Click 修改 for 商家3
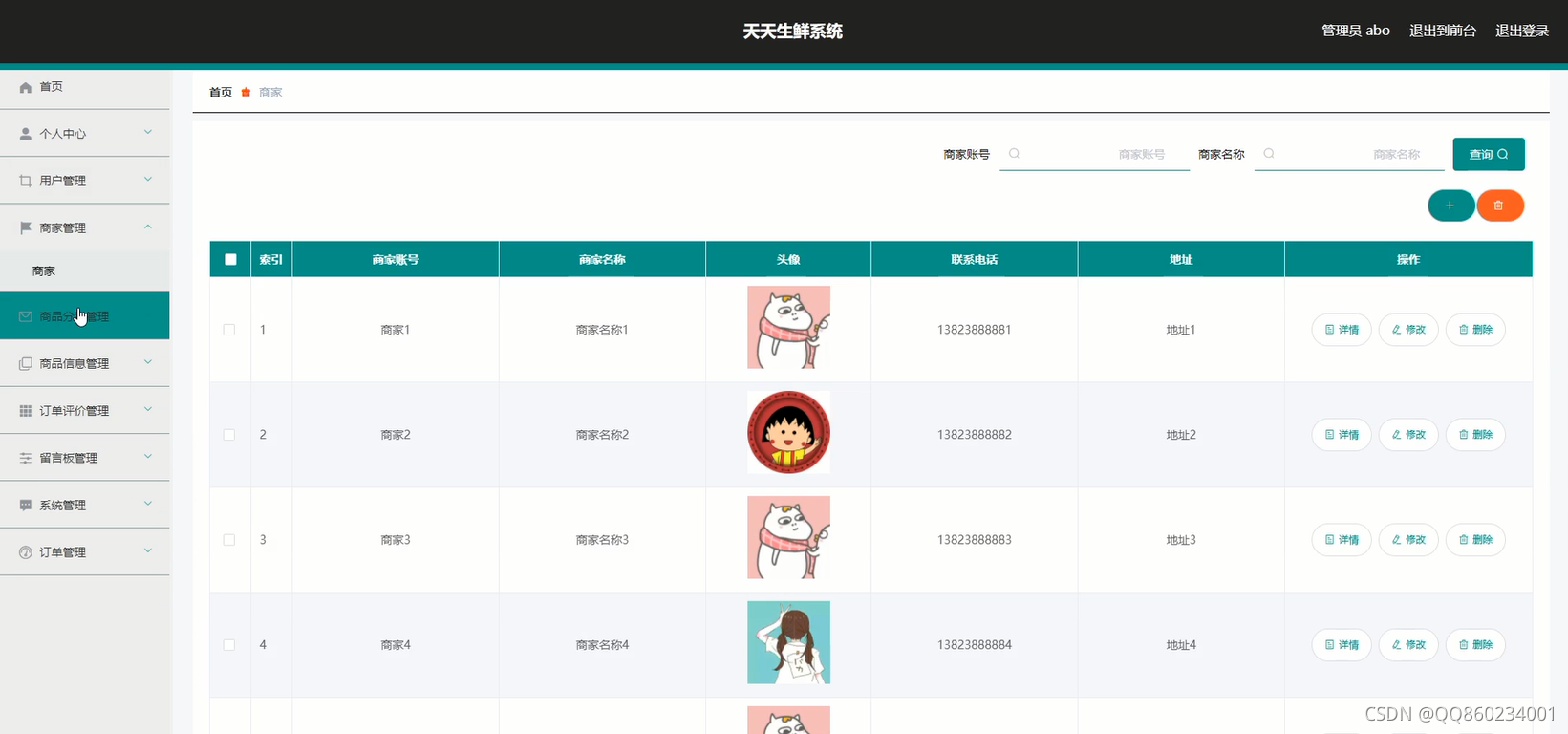 click(1408, 540)
